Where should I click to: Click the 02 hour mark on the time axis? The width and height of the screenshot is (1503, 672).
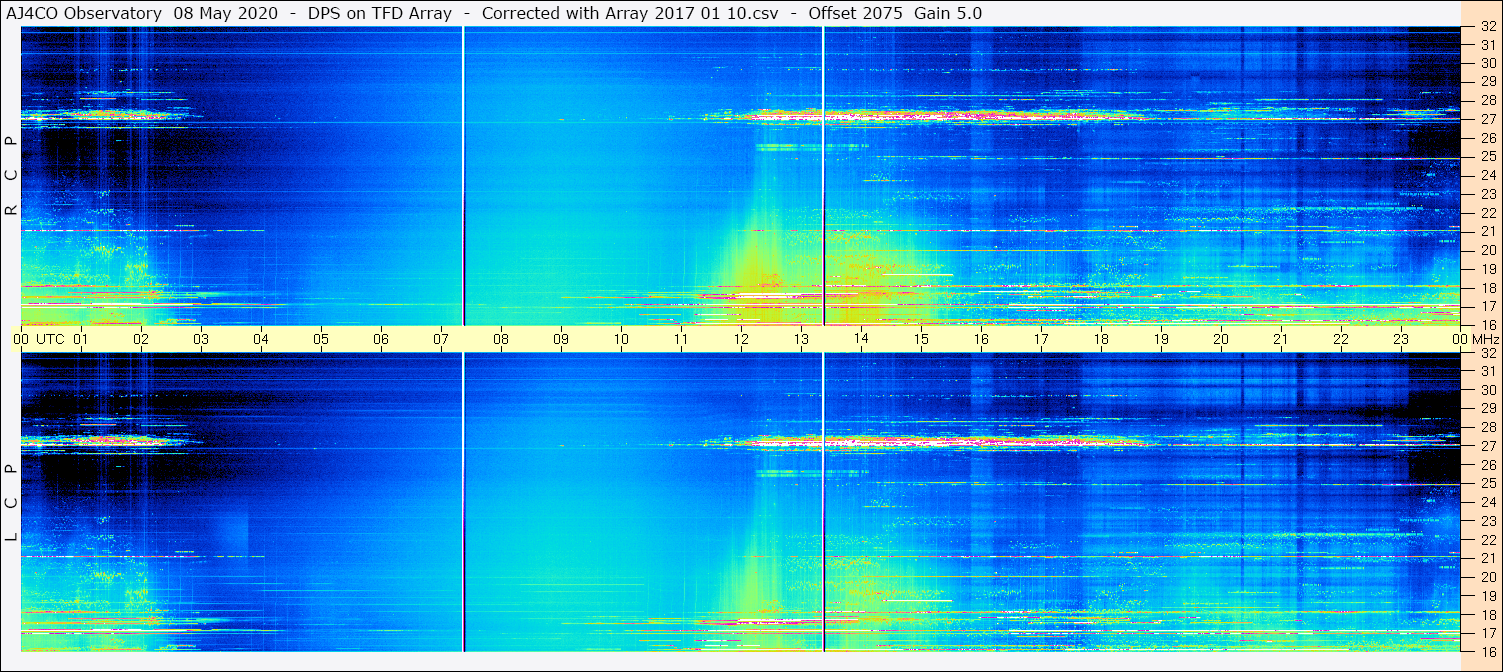pyautogui.click(x=141, y=339)
